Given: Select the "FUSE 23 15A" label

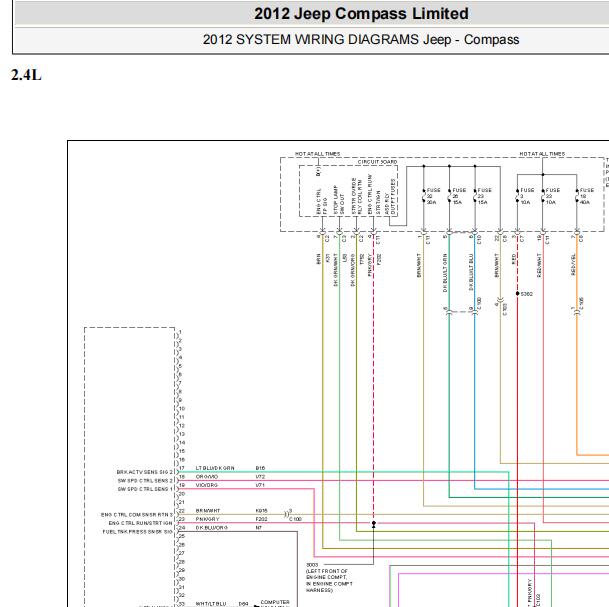Looking at the screenshot, I should click(x=484, y=196).
